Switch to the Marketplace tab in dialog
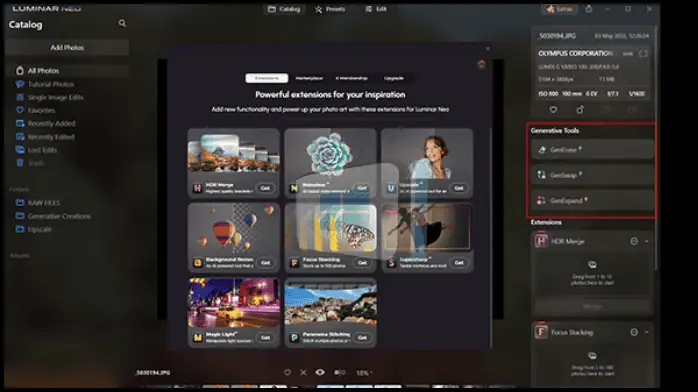 click(x=309, y=78)
